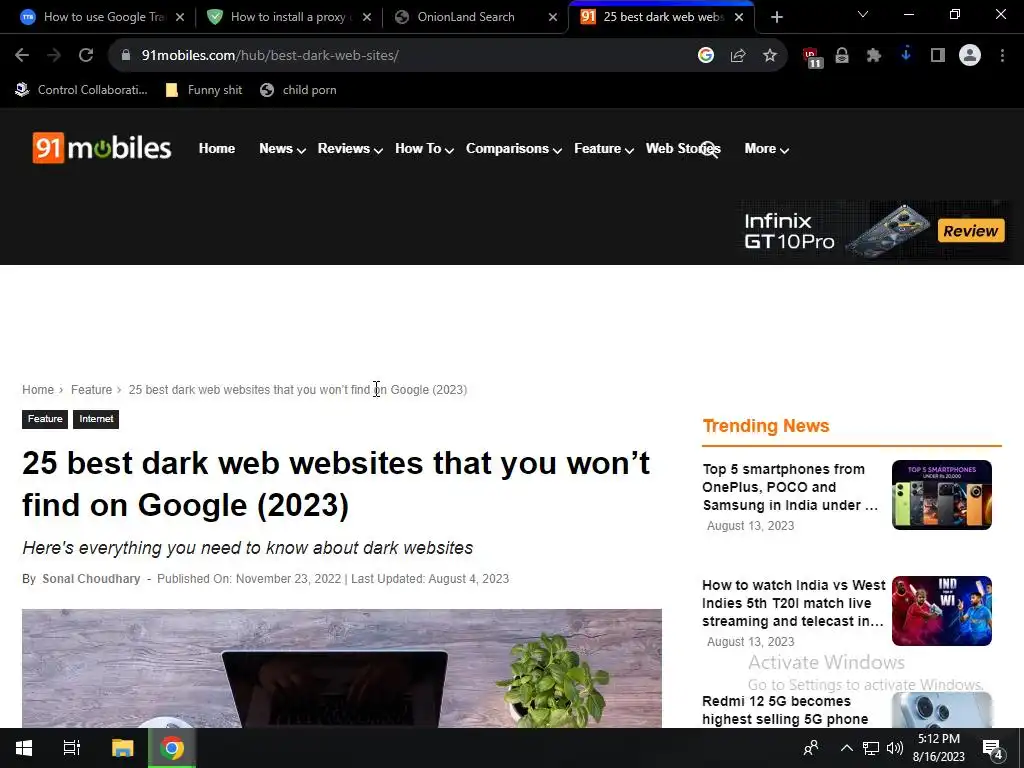This screenshot has height=768, width=1024.
Task: Click the 91mobiles logo
Action: click(102, 148)
